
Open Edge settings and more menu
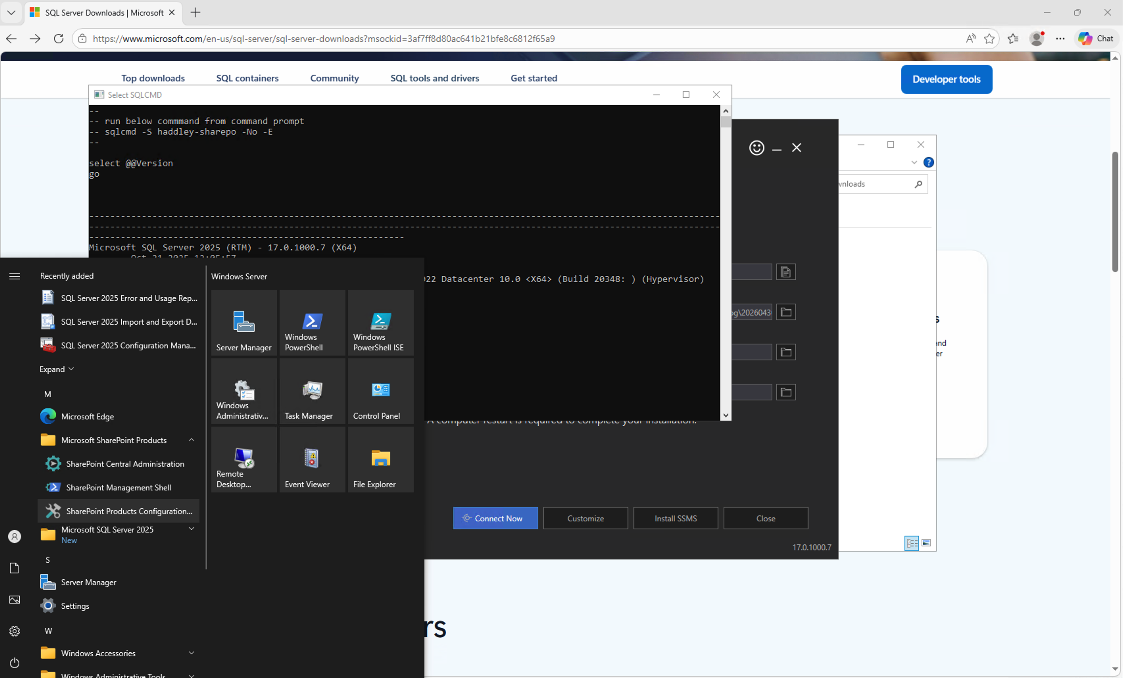point(1060,39)
